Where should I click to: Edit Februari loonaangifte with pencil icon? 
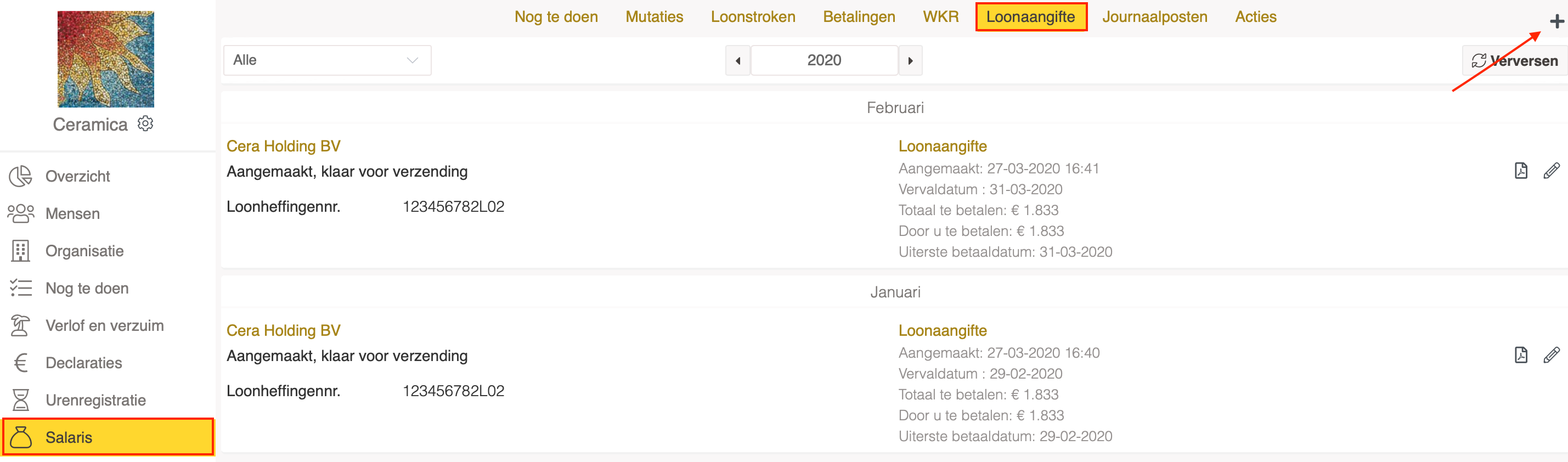point(1552,171)
